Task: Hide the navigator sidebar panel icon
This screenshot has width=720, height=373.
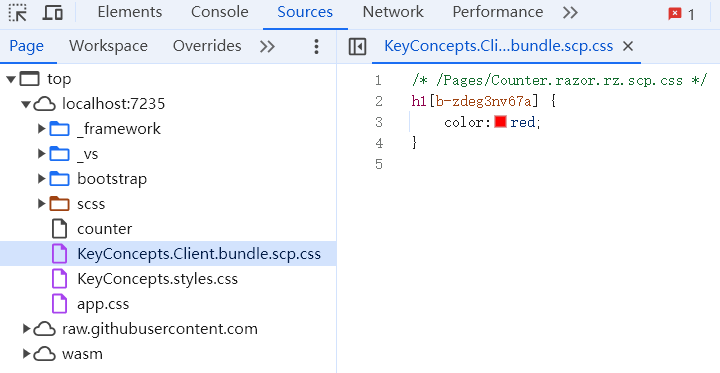Action: [x=357, y=46]
